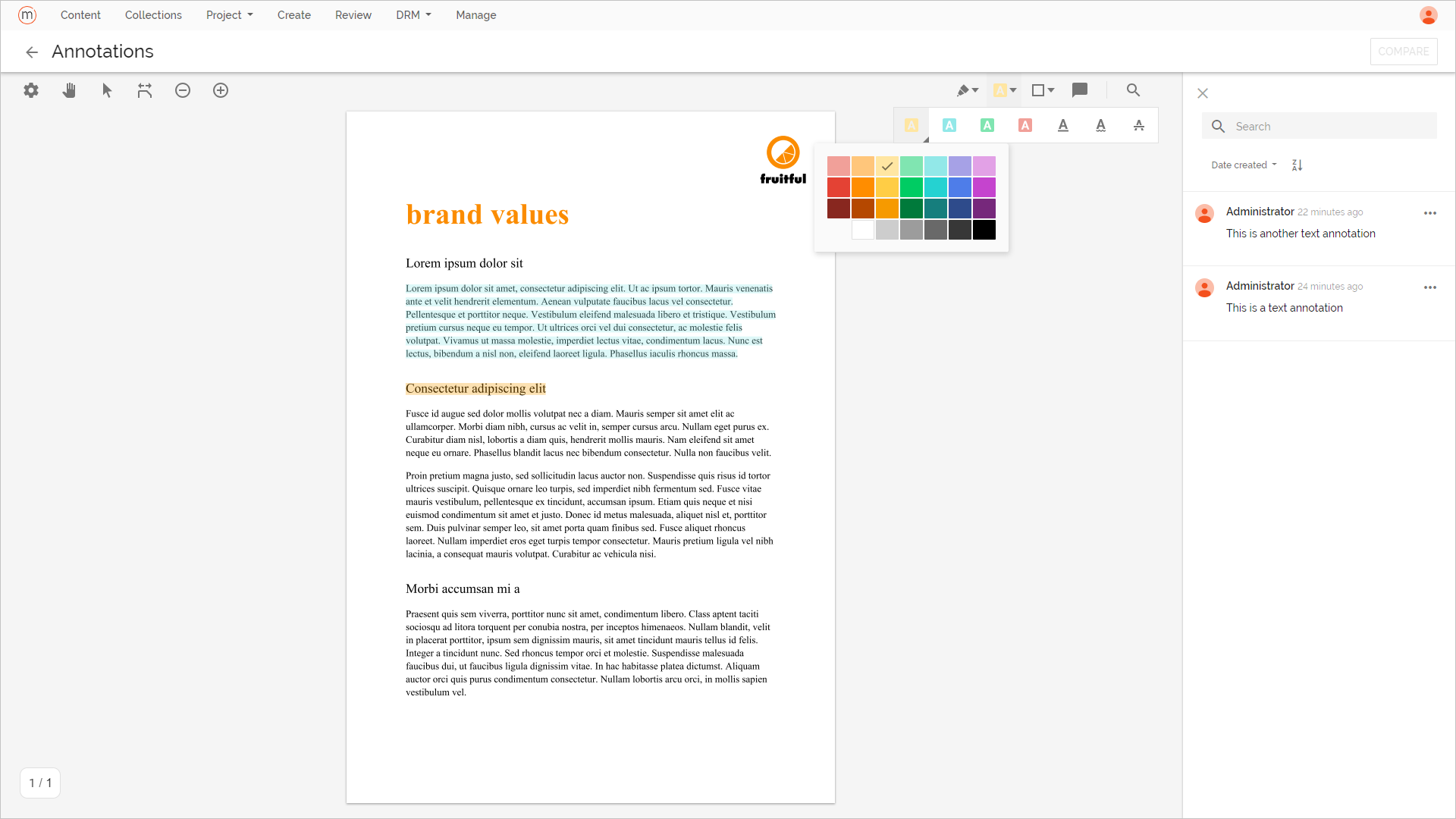Click the teal-highlighted Lorem ipsum paragraph
The height and width of the screenshot is (819, 1456).
[590, 321]
